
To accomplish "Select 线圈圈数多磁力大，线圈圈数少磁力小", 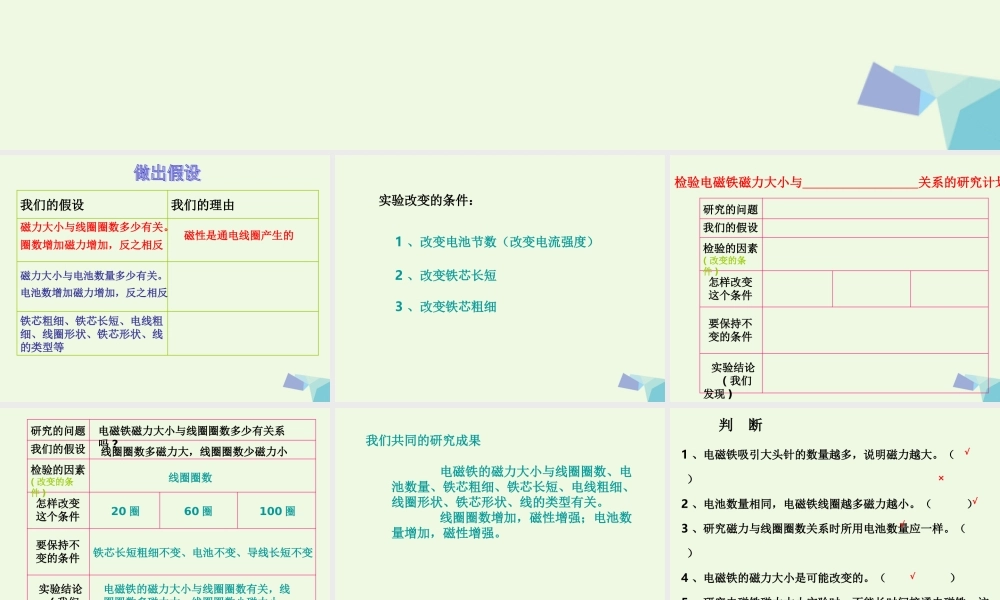I will click(x=195, y=451).
